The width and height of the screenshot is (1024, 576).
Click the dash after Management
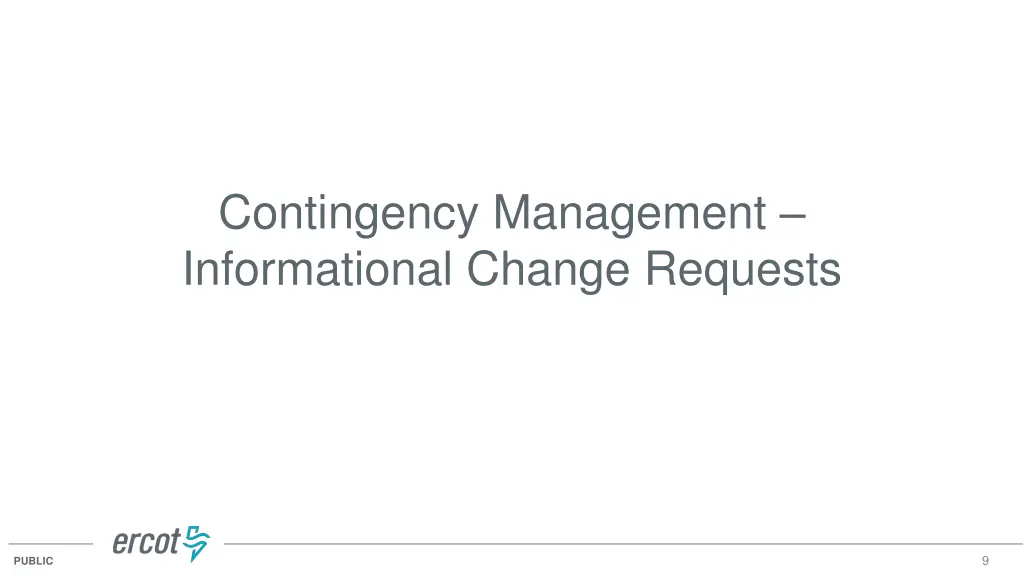point(791,214)
